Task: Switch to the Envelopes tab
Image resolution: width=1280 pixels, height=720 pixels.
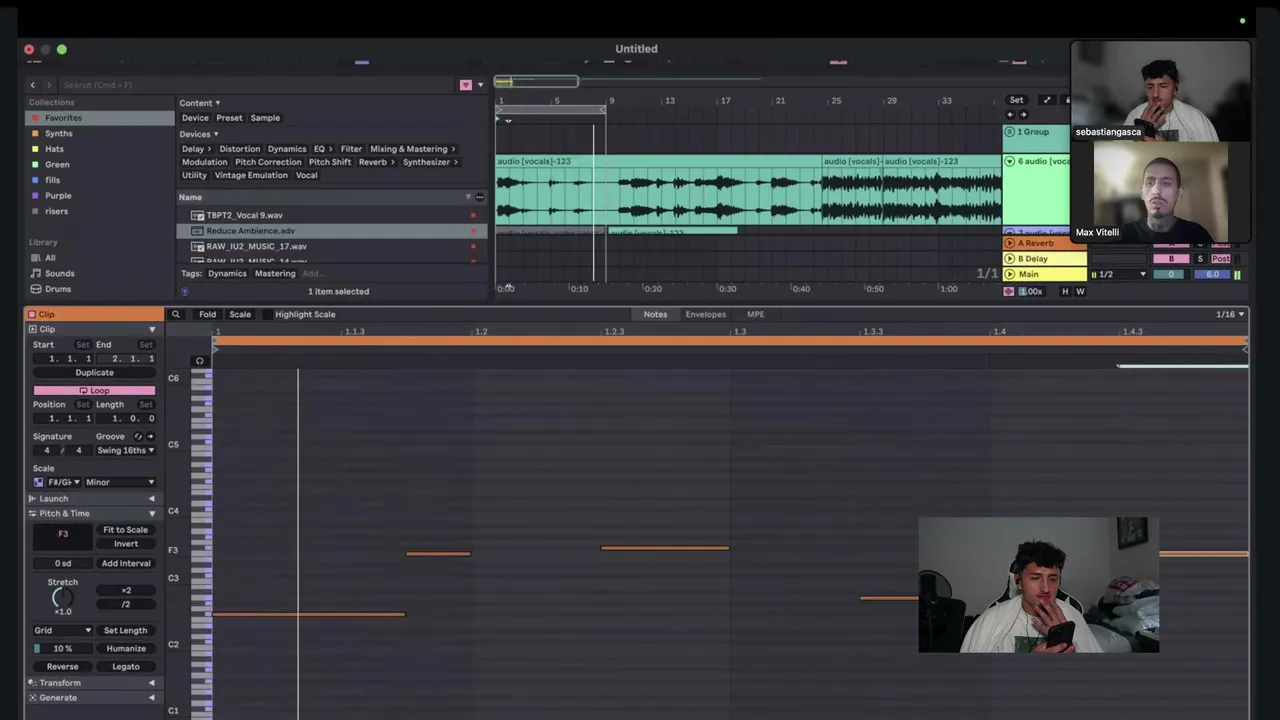Action: coord(705,314)
